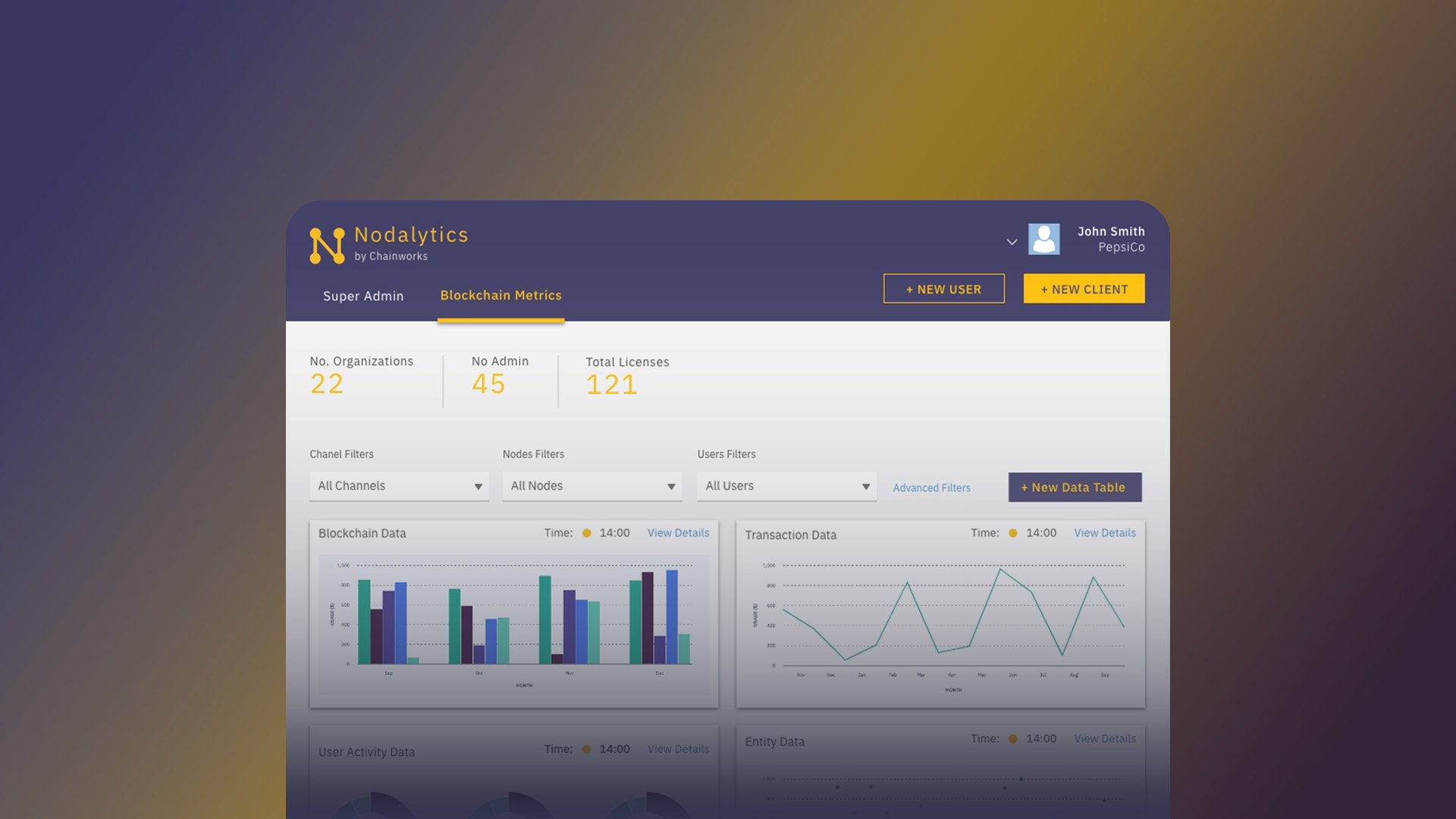Viewport: 1456px width, 819px height.
Task: Click the + NEW USER button
Action: (x=944, y=289)
